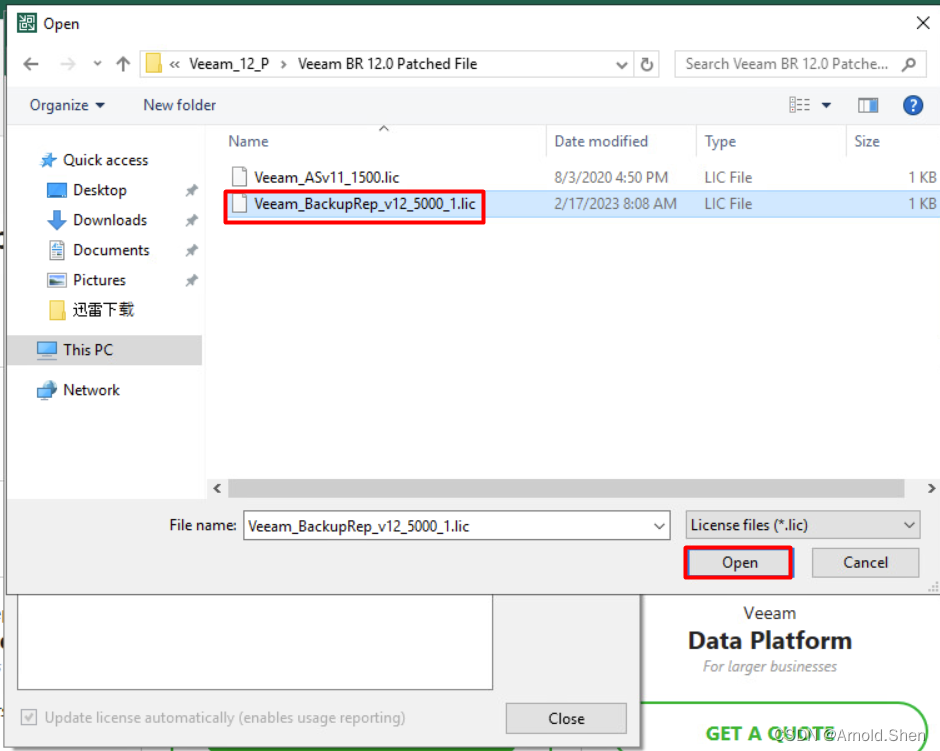Click the Open button

pos(739,563)
